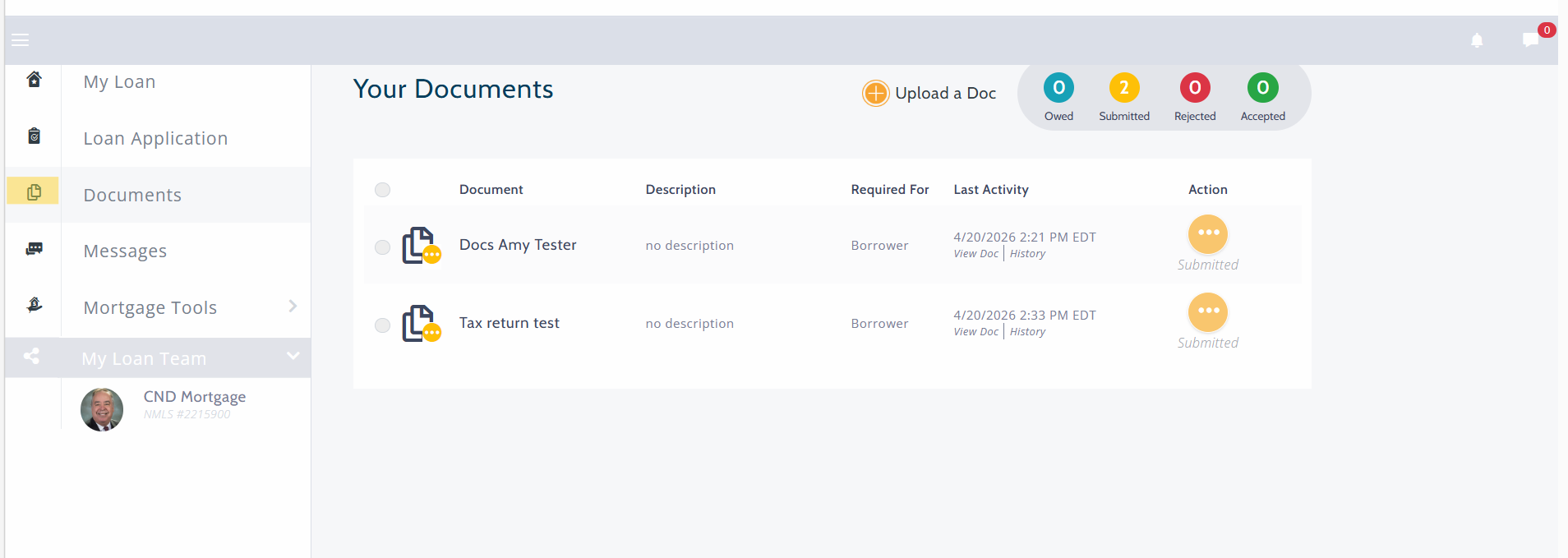Viewport: 1568px width, 558px height.
Task: Open History link for Docs Amy Tester
Action: 1027,254
